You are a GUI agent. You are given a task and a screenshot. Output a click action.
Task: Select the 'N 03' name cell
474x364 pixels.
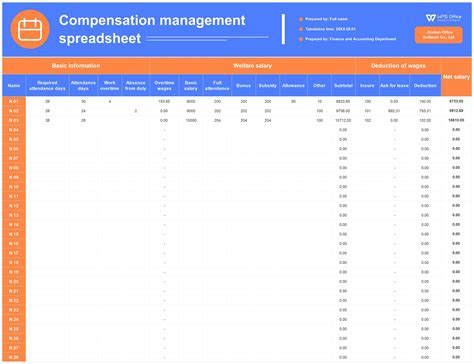[14, 120]
